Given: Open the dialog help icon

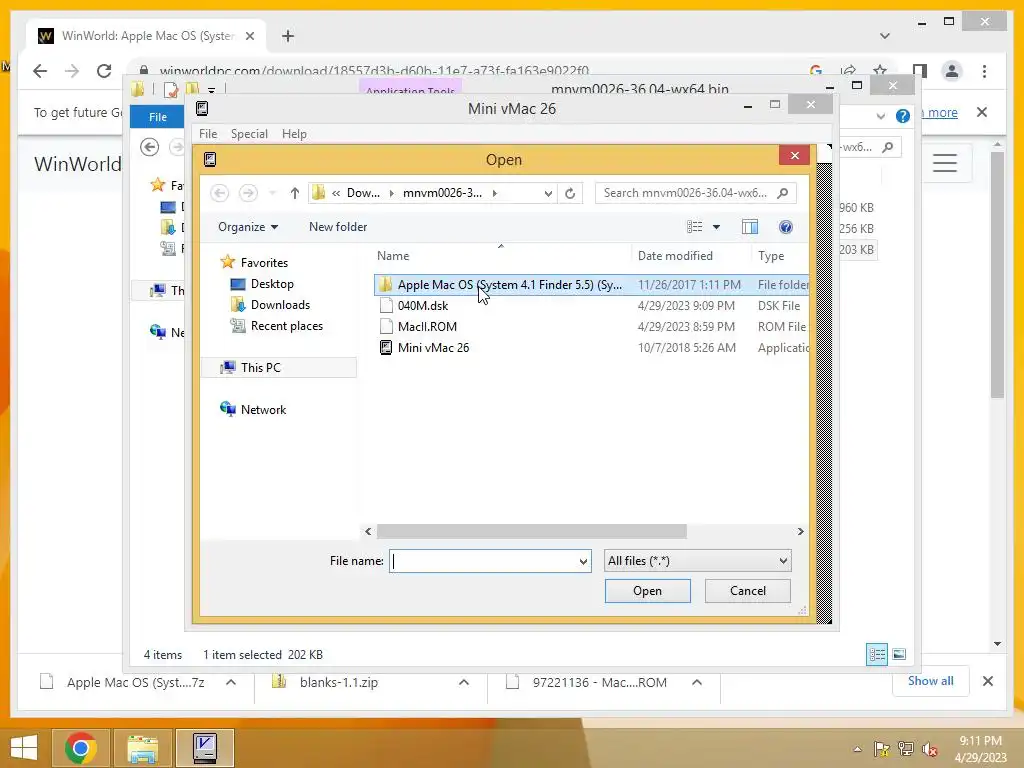Looking at the screenshot, I should (x=786, y=227).
